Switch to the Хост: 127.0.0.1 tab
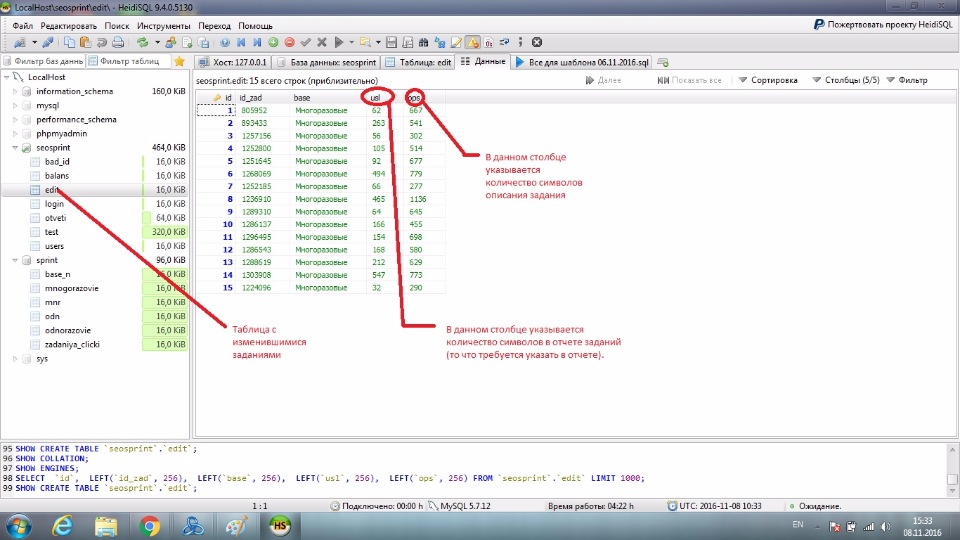This screenshot has height=540, width=960. coord(233,62)
